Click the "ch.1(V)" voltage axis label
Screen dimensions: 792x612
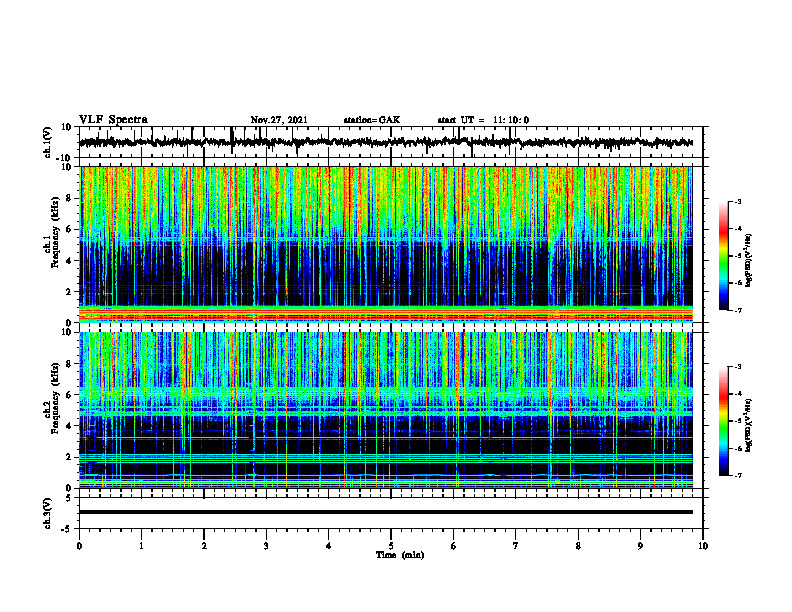point(47,142)
